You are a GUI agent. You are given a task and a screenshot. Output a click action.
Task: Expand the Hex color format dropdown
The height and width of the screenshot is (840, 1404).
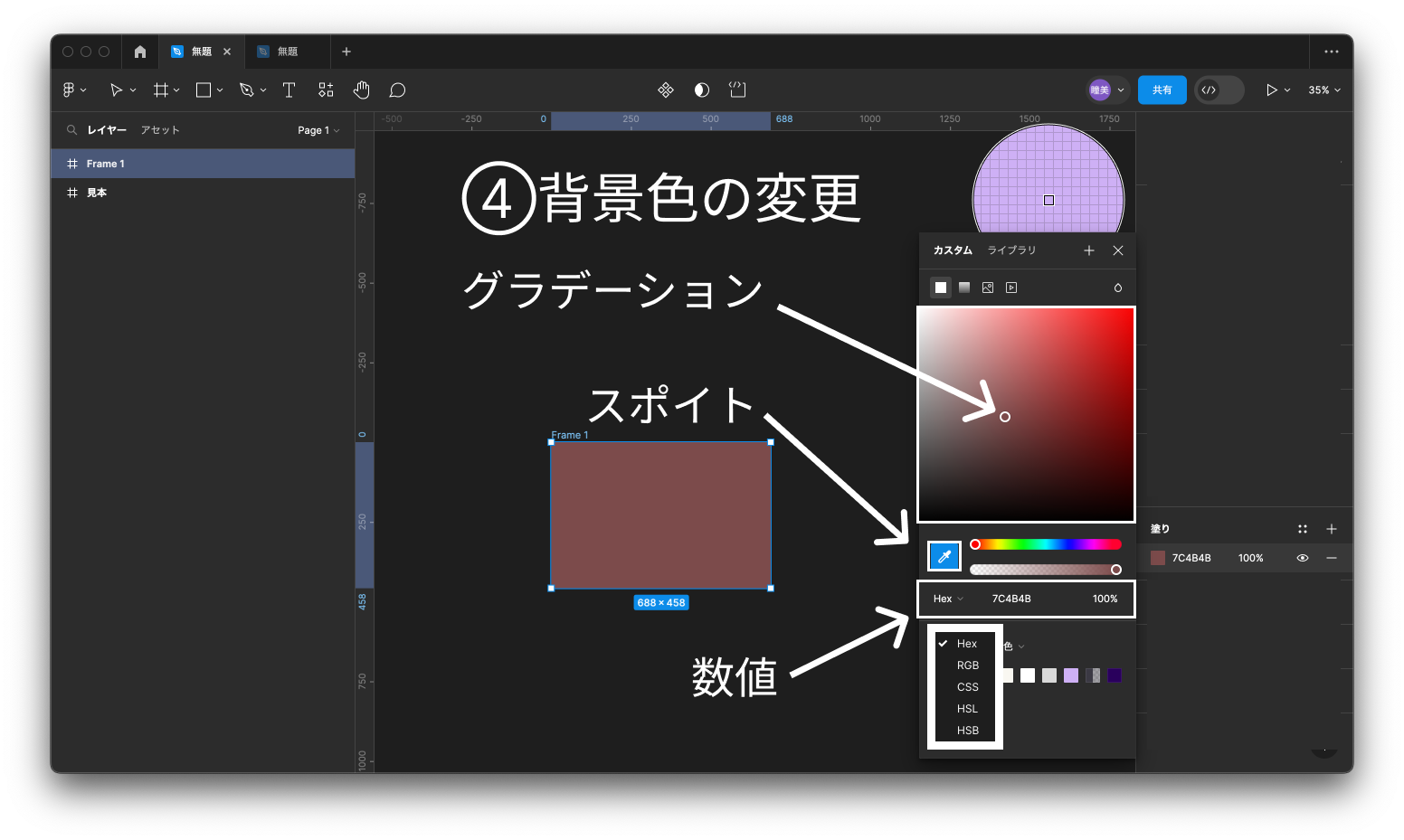948,599
